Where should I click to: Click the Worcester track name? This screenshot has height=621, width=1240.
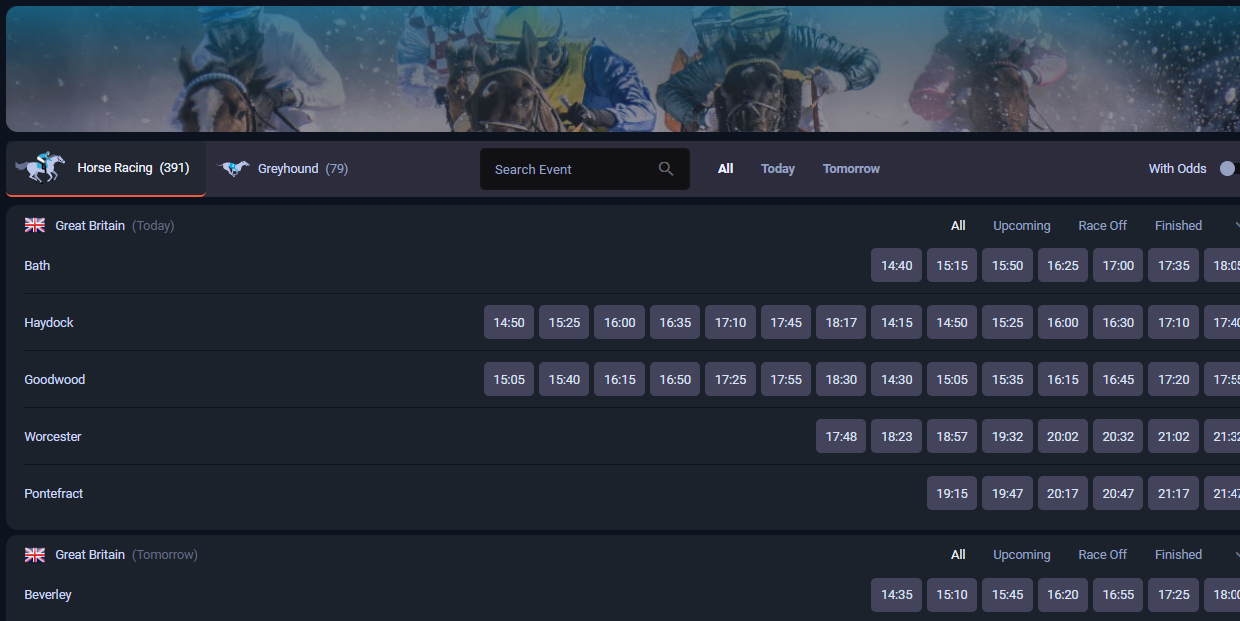click(53, 436)
